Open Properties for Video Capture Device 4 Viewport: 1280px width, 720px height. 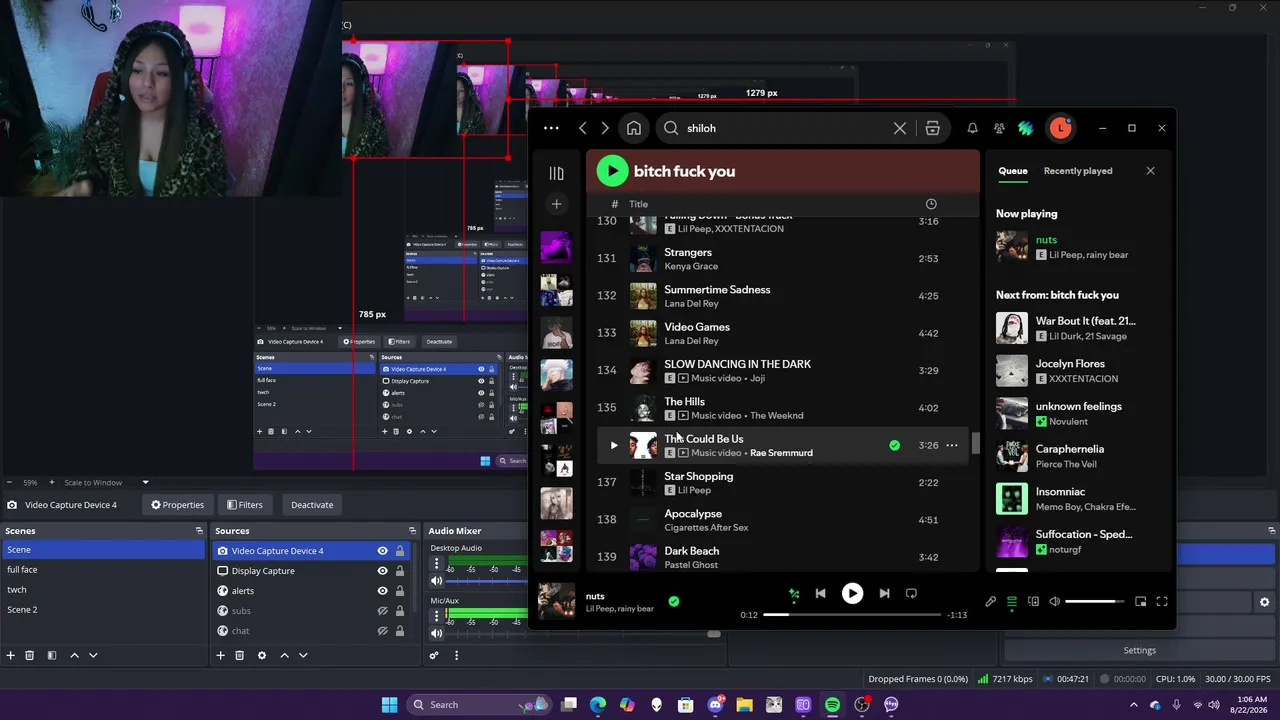(177, 505)
